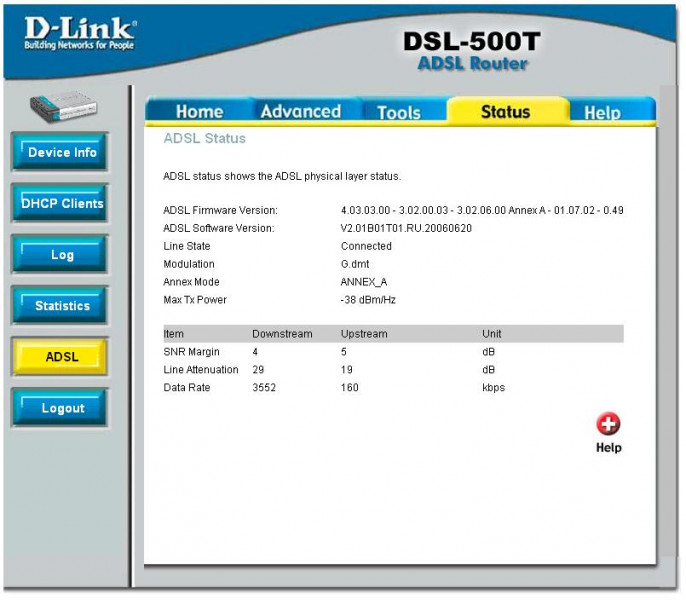Screen dimensions: 686x600
Task: Switch to the Advanced tab
Action: 300,112
